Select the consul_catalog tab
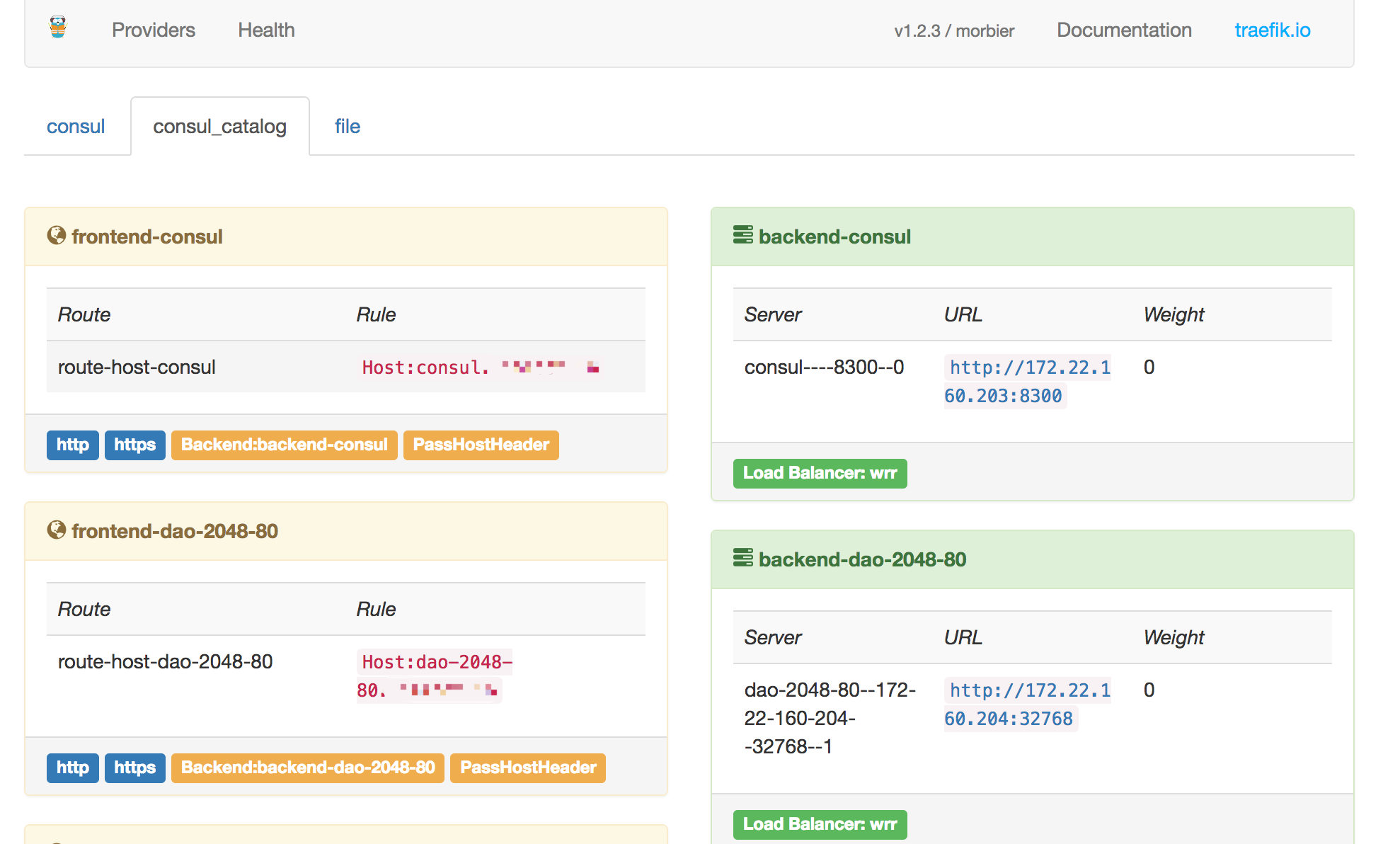This screenshot has width=1400, height=844. [x=220, y=126]
